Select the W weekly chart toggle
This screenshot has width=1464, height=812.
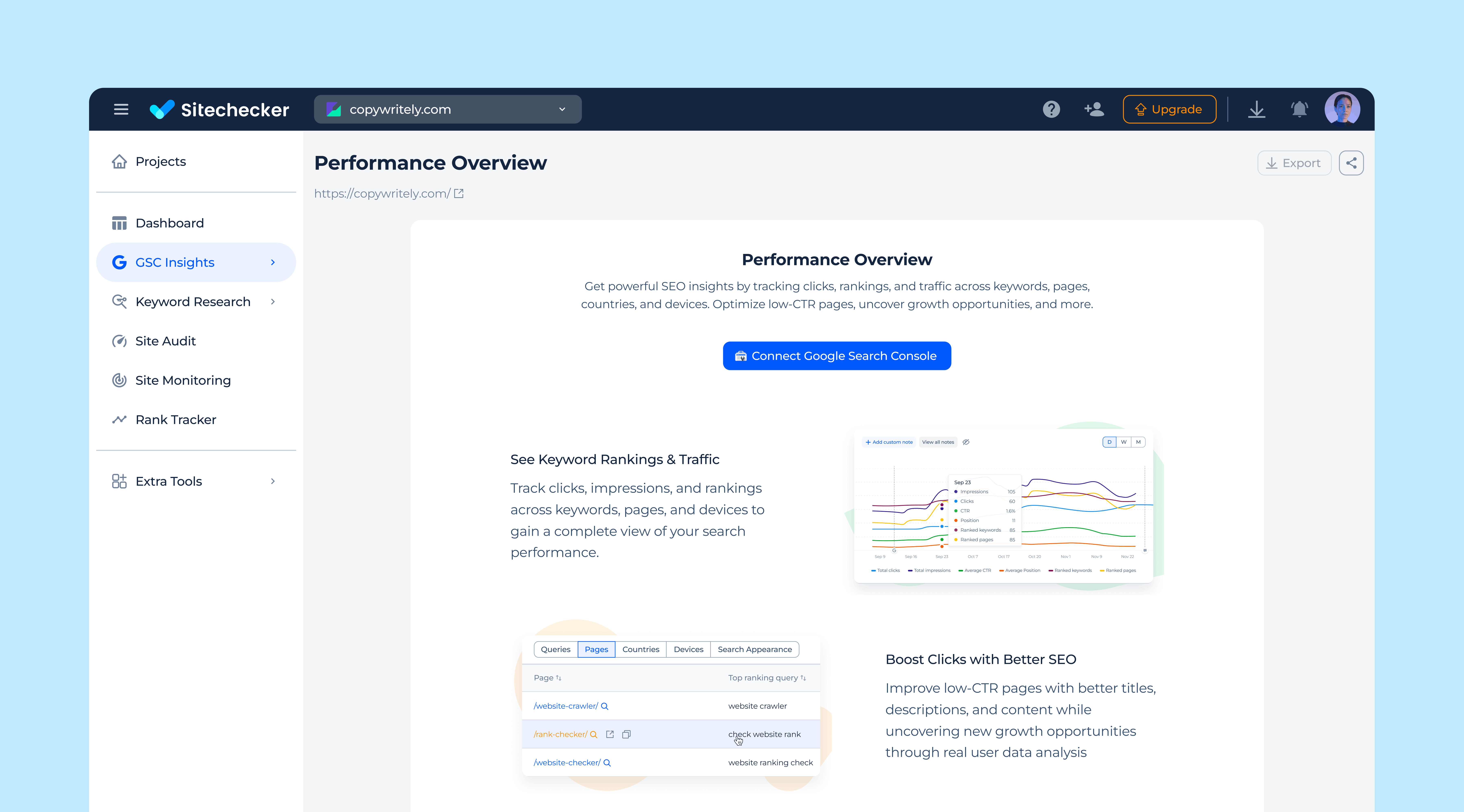coord(1124,442)
